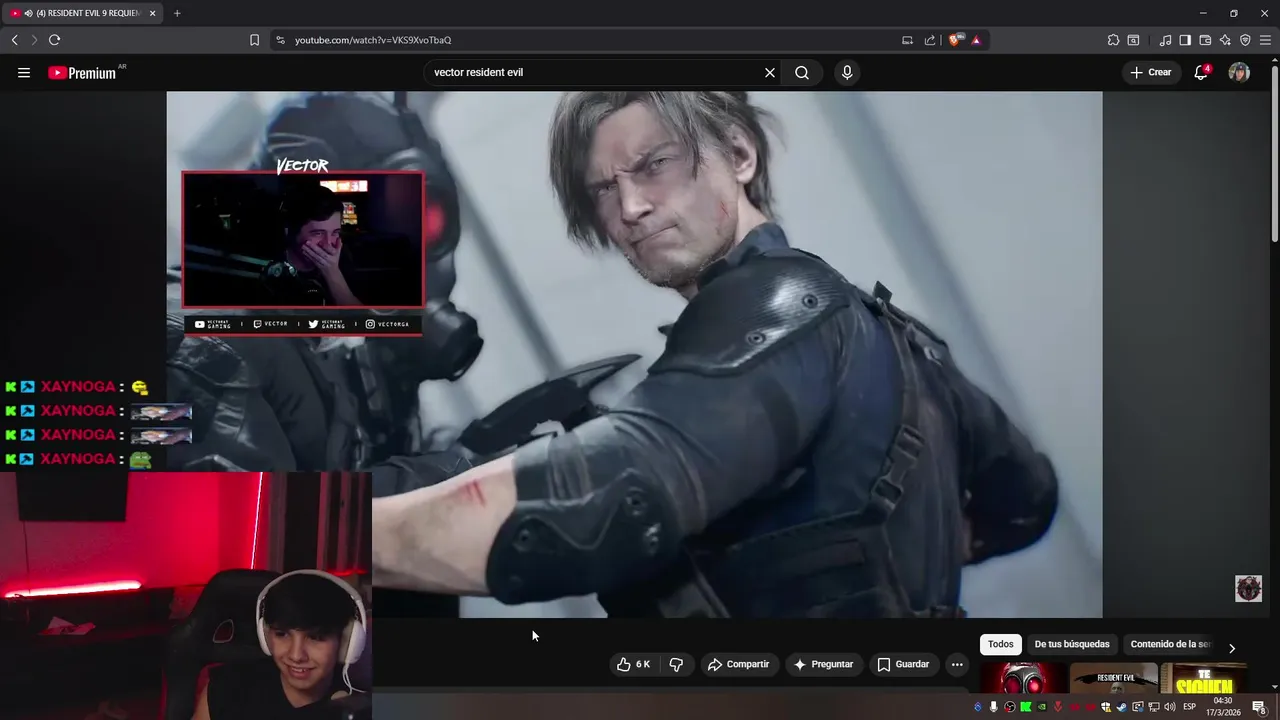Open Brave main menu
1280x720 pixels.
[x=1265, y=40]
